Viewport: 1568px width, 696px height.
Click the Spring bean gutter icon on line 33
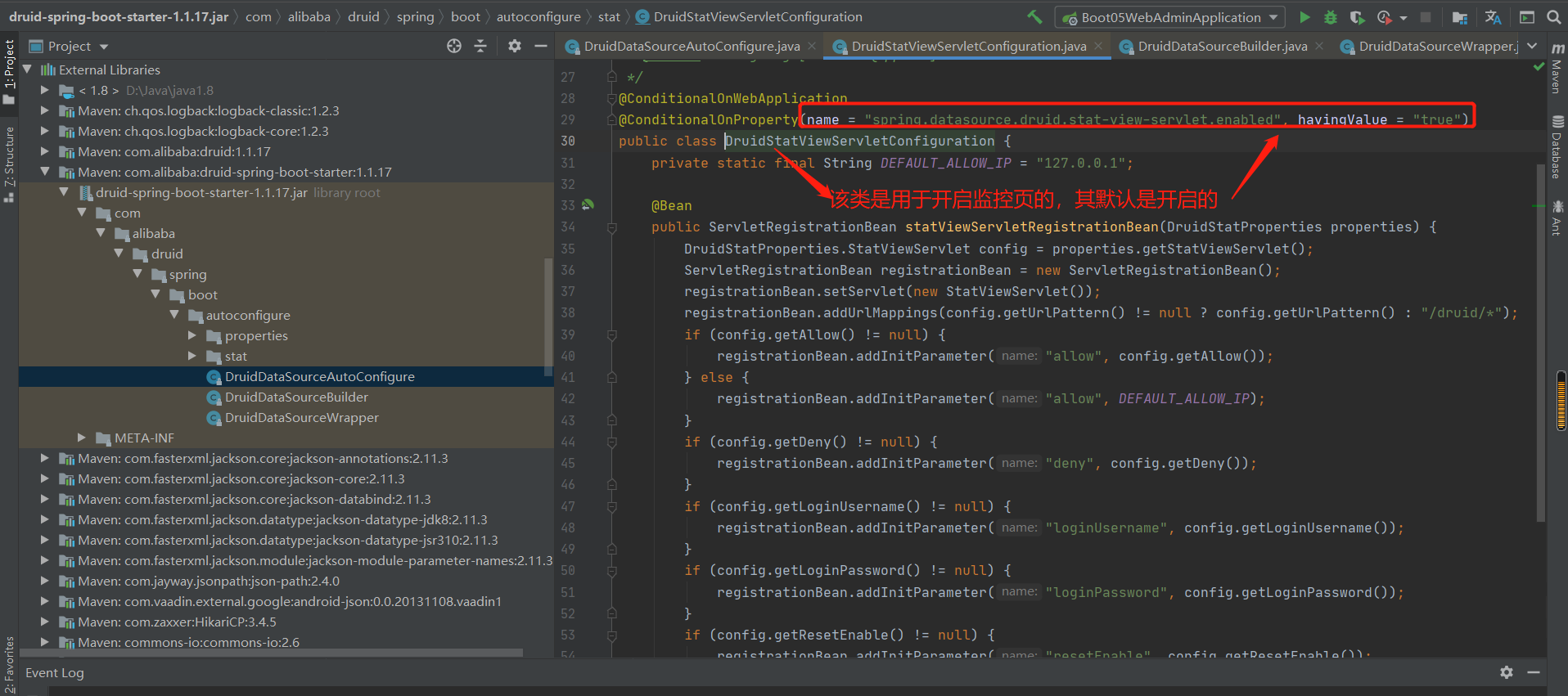click(588, 205)
